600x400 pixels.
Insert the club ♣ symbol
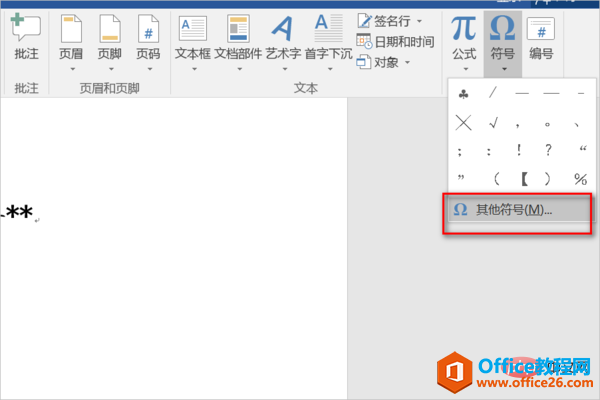[x=463, y=94]
